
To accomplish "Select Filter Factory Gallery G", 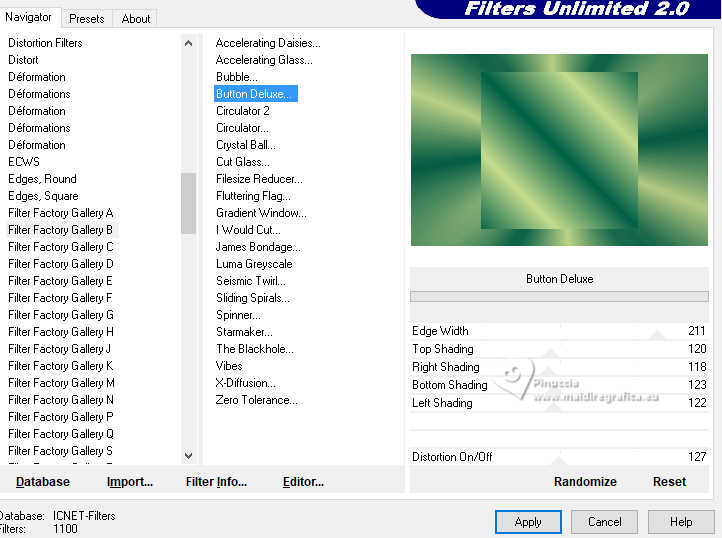I will click(61, 315).
